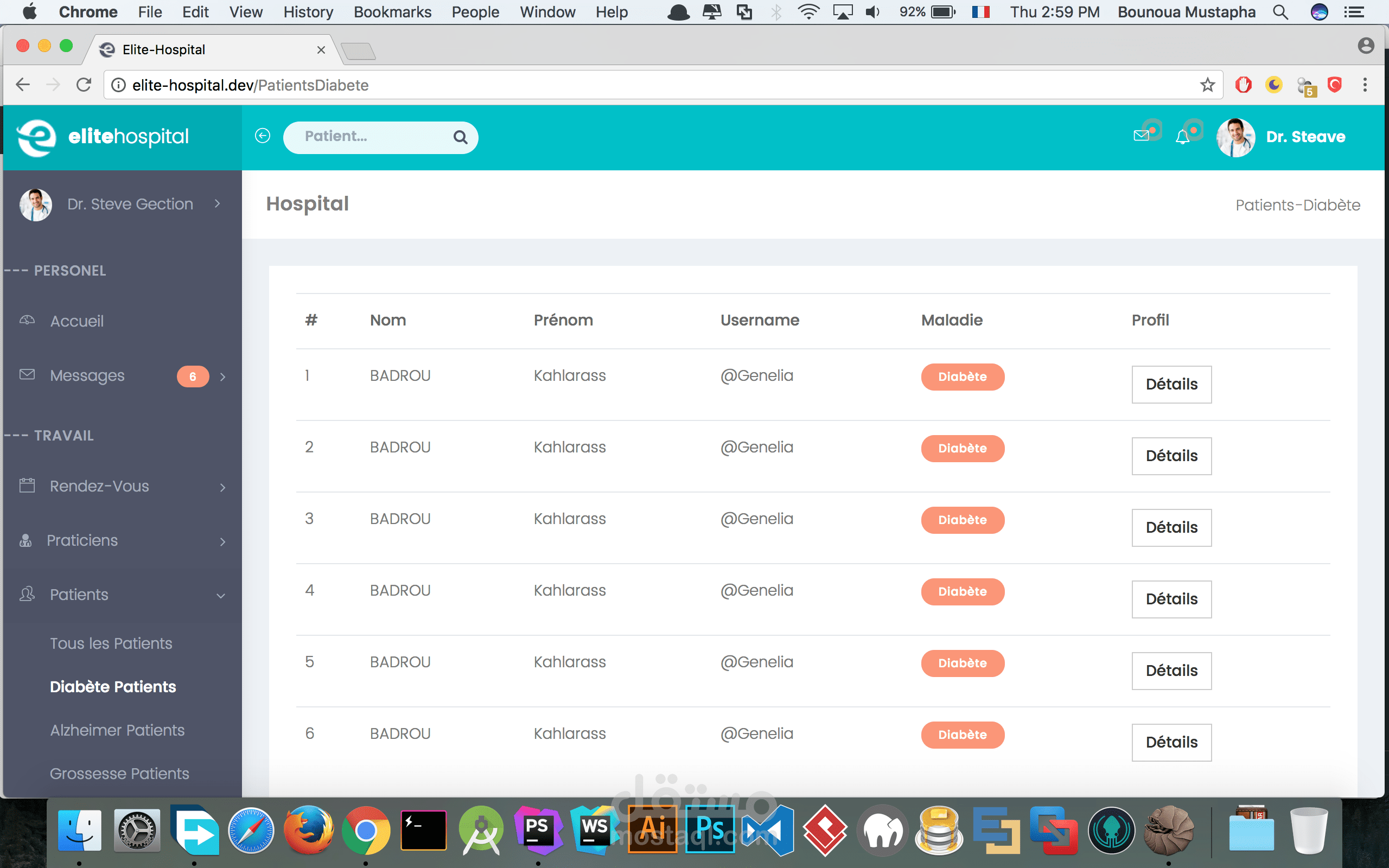Click the Diabète badge in row 3
This screenshot has width=1389, height=868.
tap(962, 520)
